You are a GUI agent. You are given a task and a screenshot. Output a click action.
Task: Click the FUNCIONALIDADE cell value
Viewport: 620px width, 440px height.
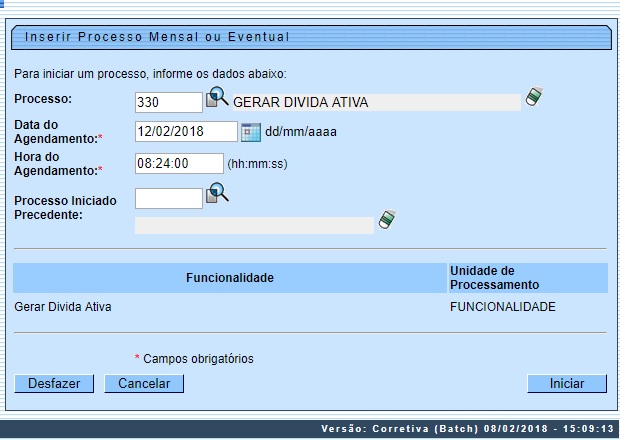(503, 307)
